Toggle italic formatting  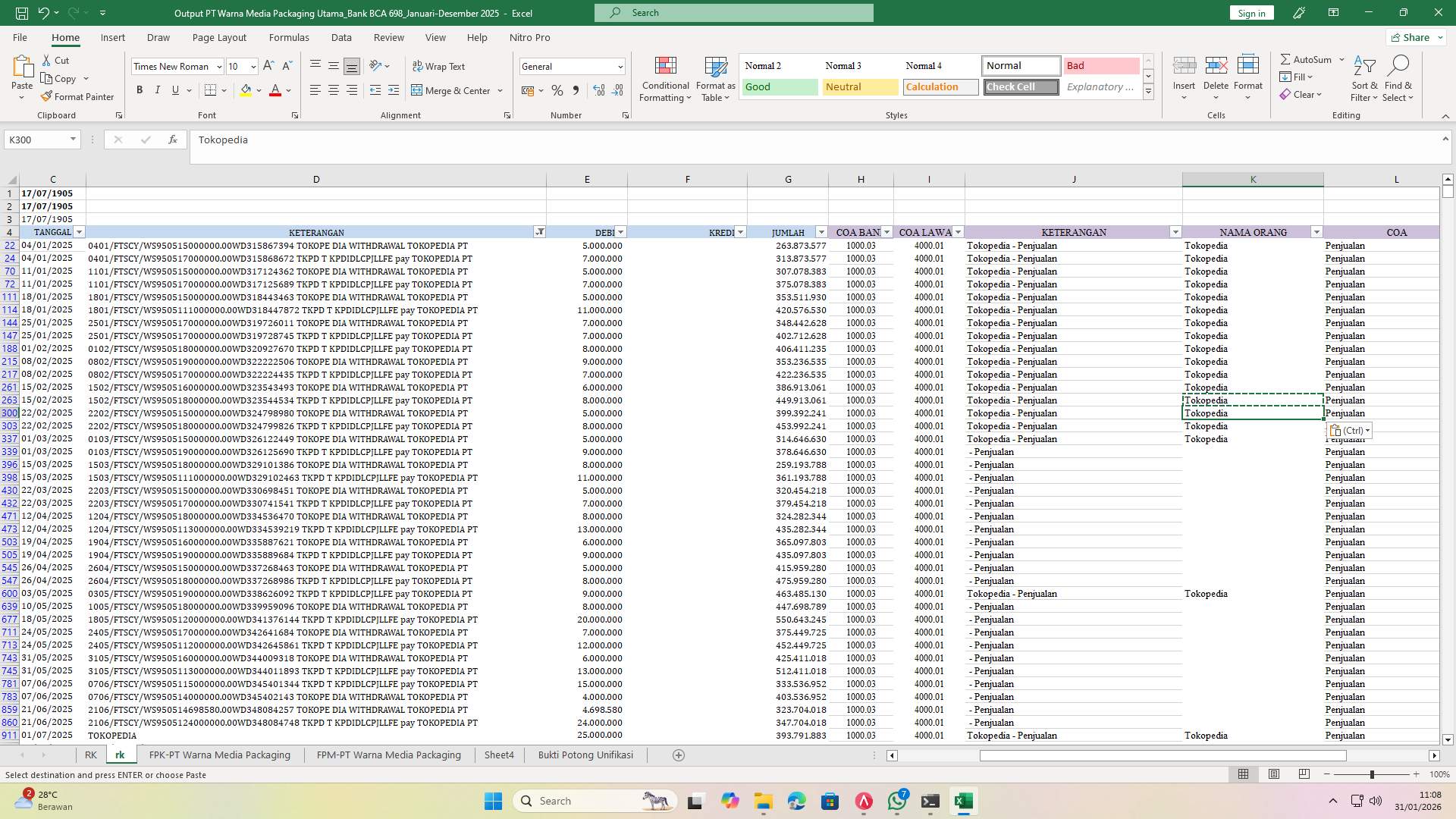[x=158, y=89]
